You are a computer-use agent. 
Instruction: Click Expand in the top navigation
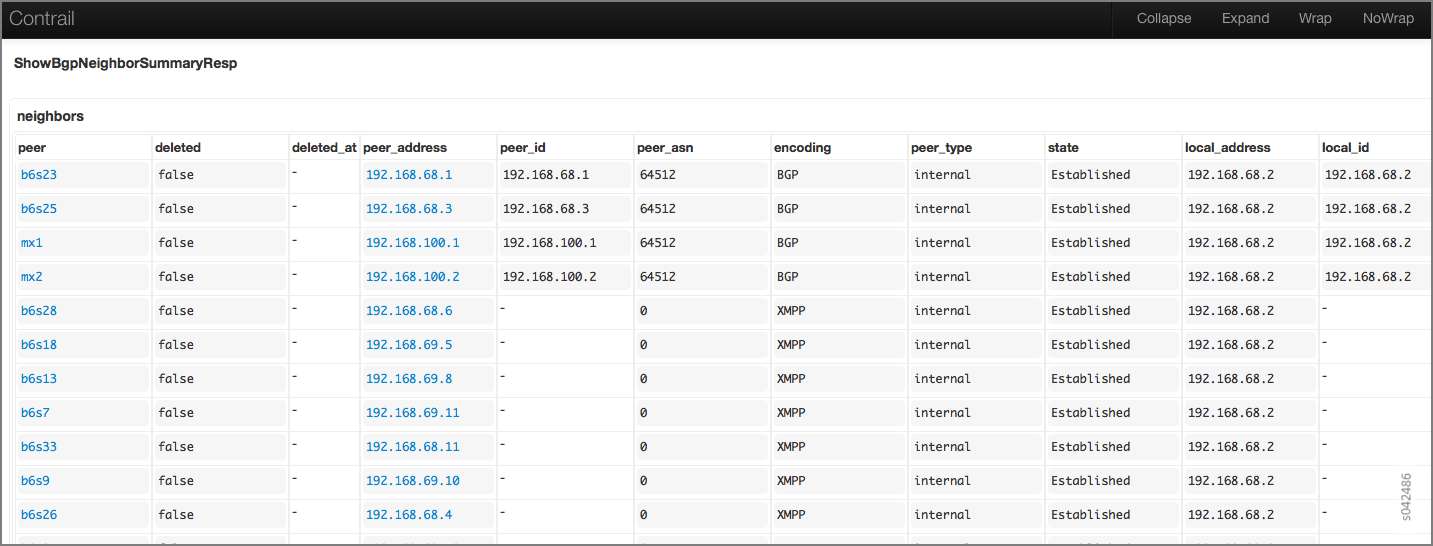pos(1245,19)
